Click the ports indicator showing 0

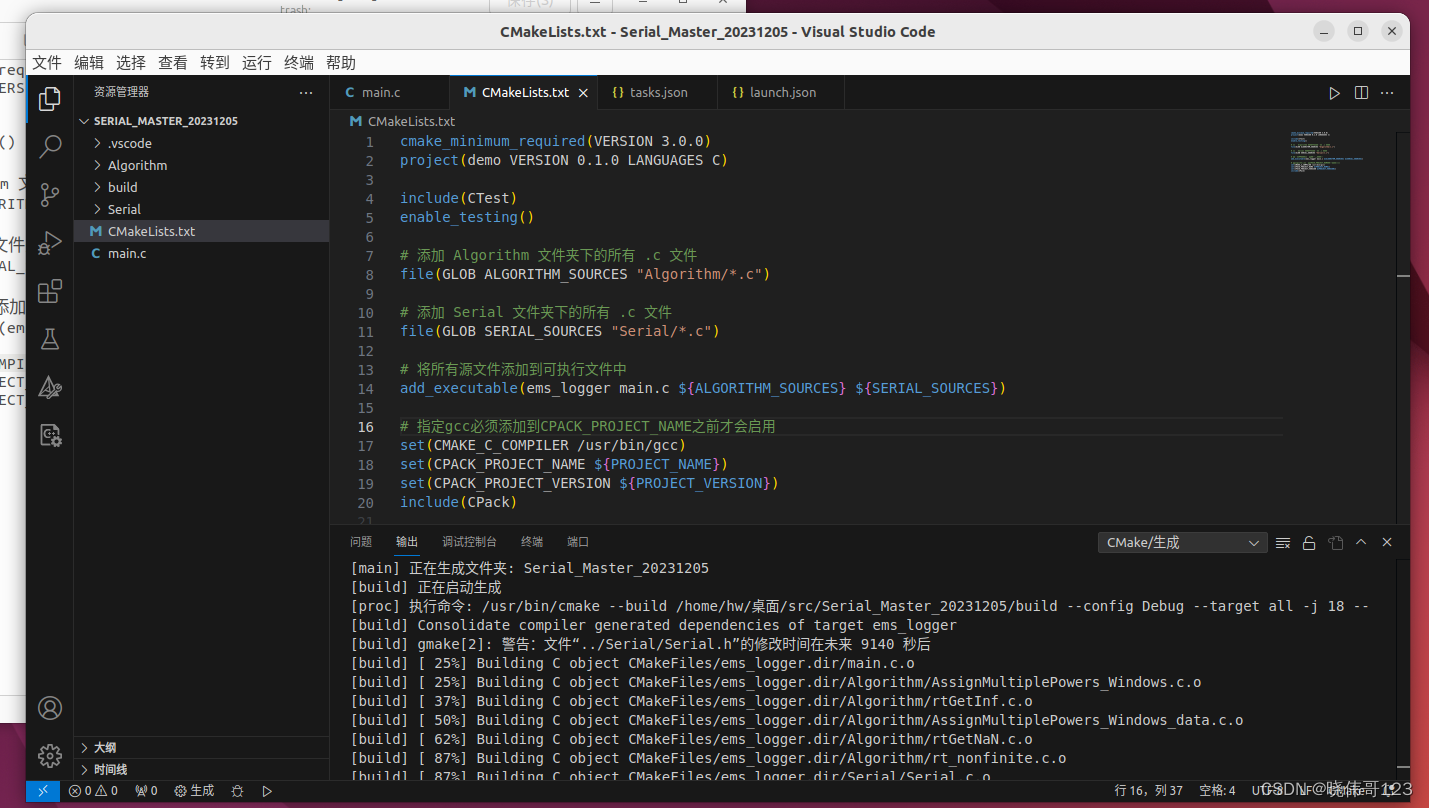pos(146,791)
